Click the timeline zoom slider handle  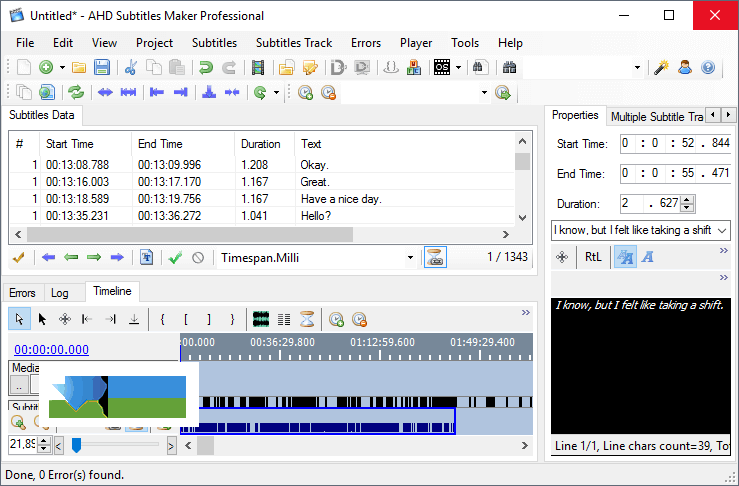click(x=76, y=445)
